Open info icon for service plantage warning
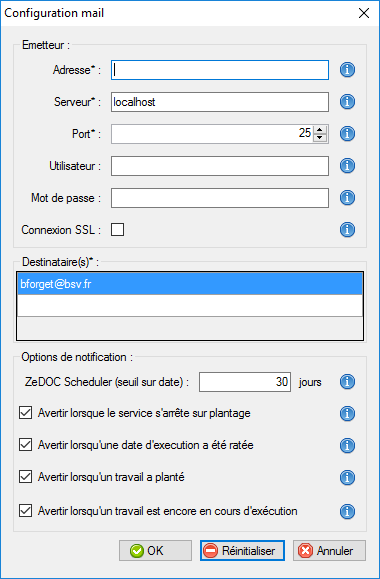Viewport: 380px width, 579px height. click(x=347, y=414)
